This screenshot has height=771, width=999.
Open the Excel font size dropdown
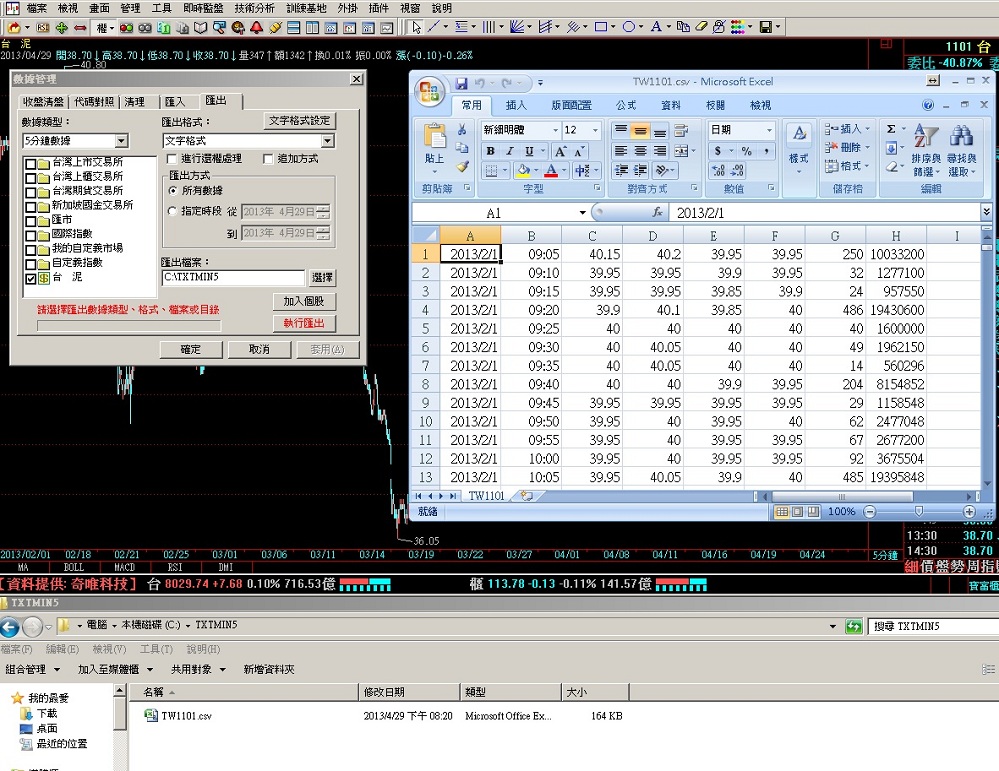596,130
